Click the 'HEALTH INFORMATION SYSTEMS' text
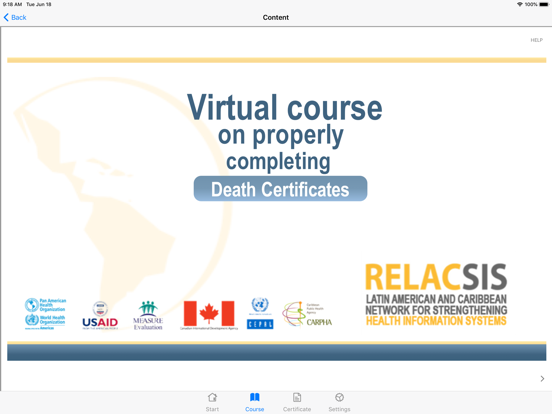The width and height of the screenshot is (552, 414). [436, 321]
